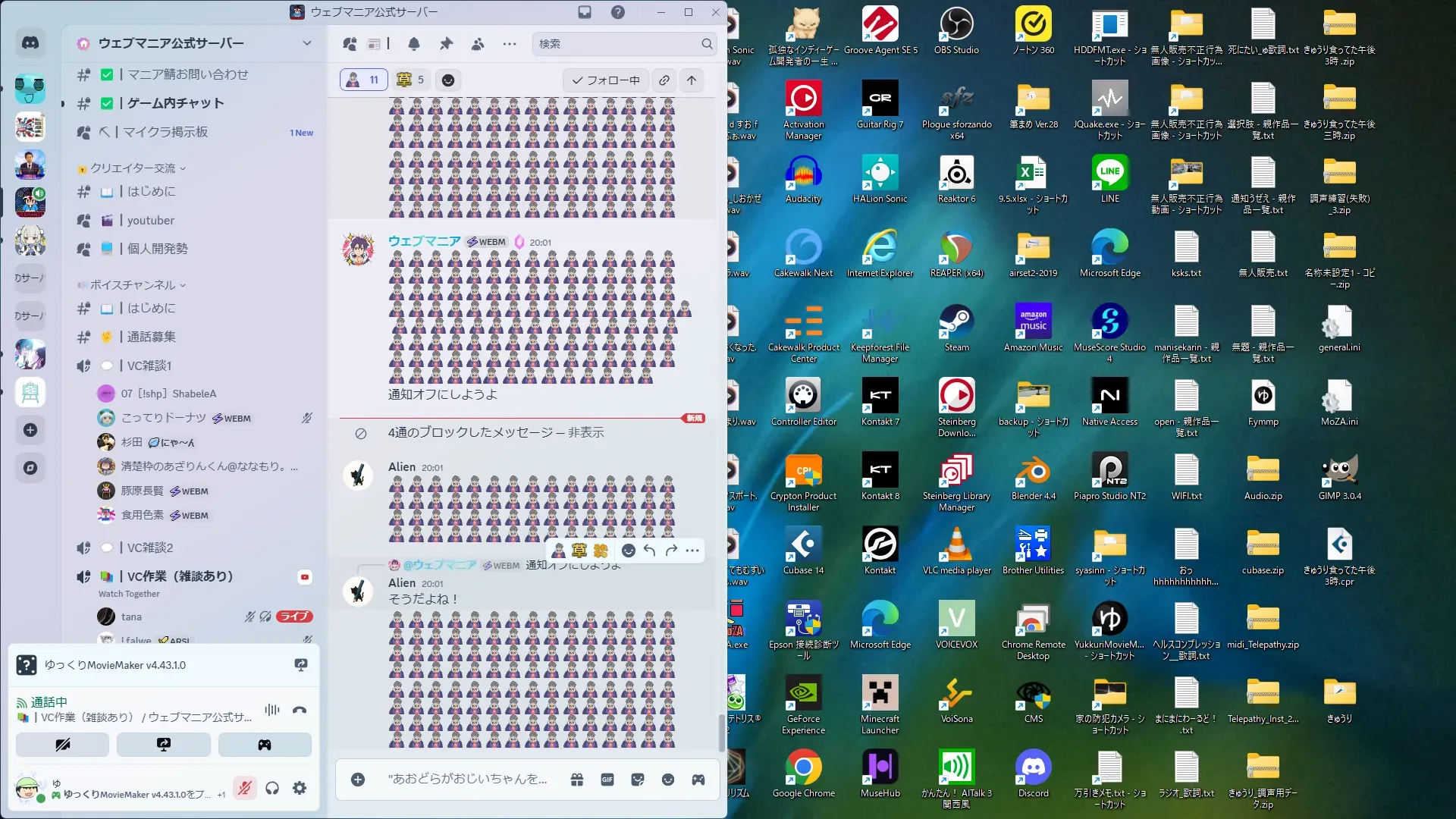Select the youtuber channel
1456x819 pixels.
[x=150, y=221]
